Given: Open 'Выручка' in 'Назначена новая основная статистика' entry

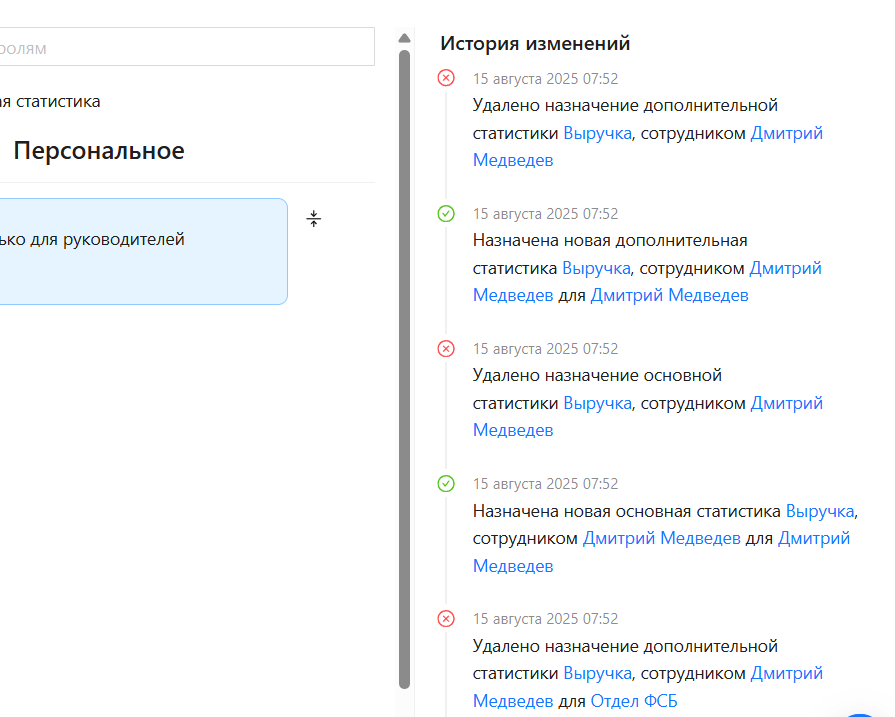Looking at the screenshot, I should tap(819, 511).
